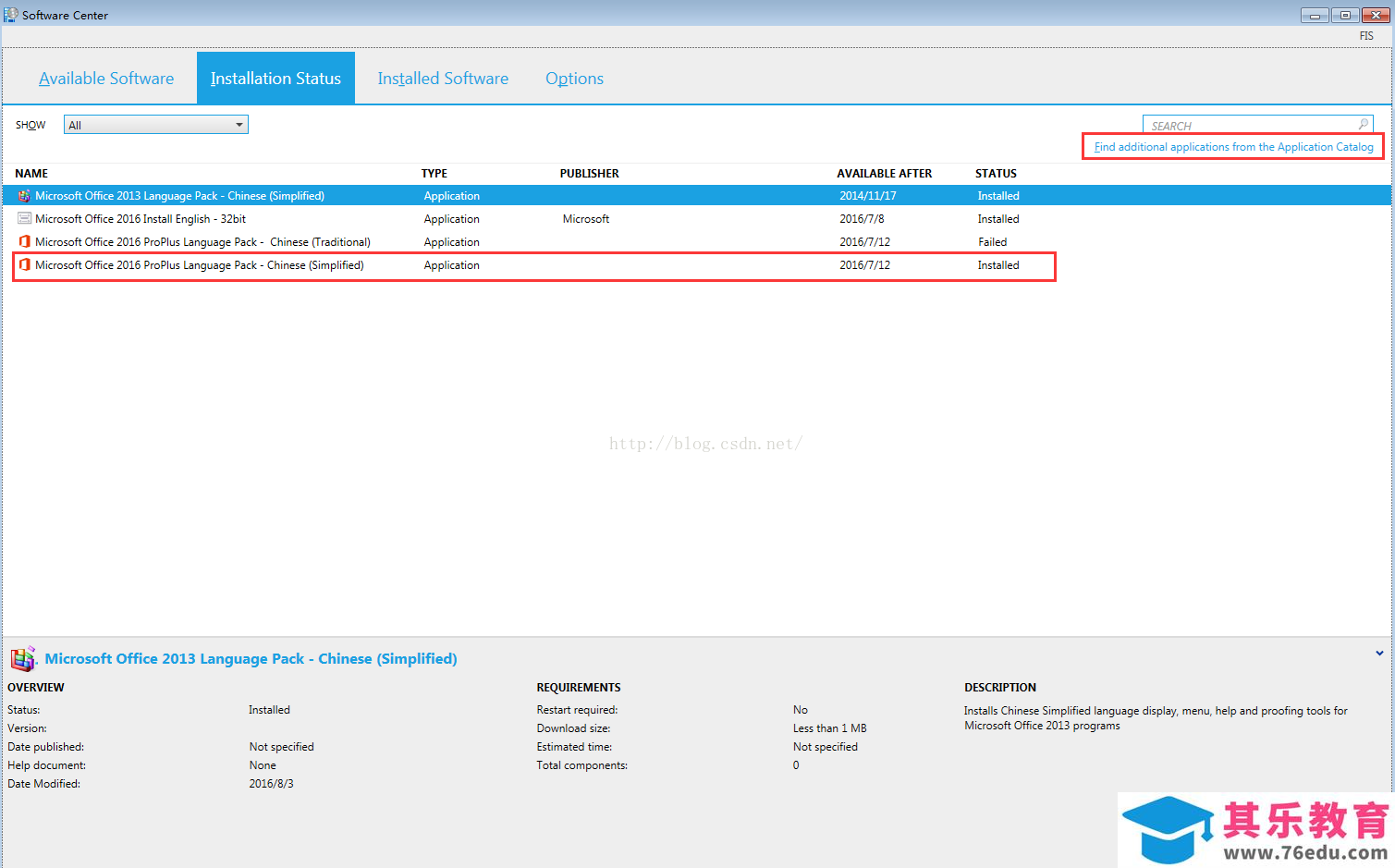Select Microsoft Office 2013 Language Pack - Chinese (Simplified) row

[x=696, y=196]
